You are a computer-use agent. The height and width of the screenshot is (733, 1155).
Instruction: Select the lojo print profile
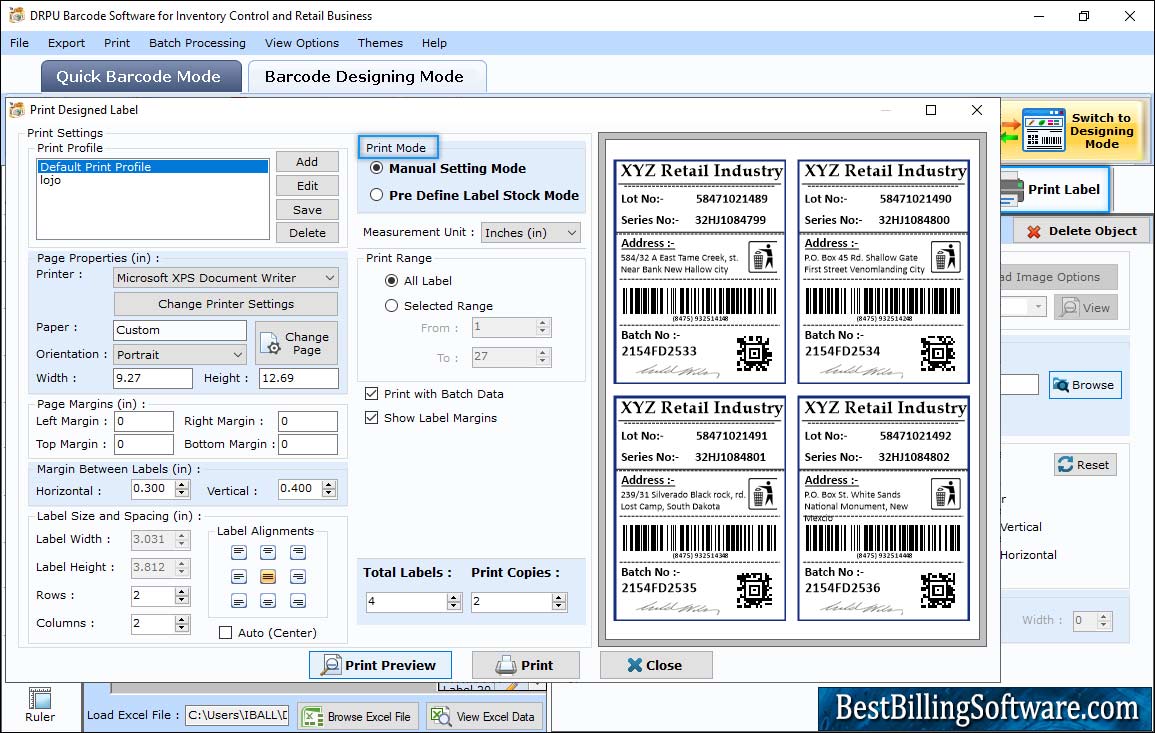152,180
